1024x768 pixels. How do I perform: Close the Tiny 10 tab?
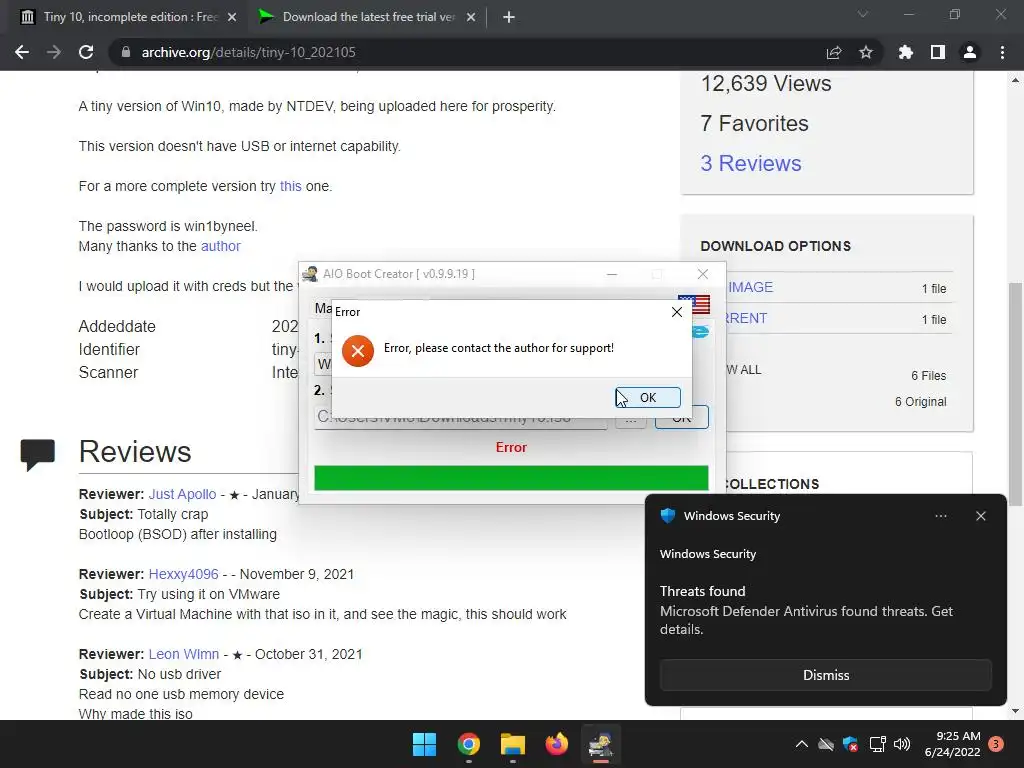232,17
